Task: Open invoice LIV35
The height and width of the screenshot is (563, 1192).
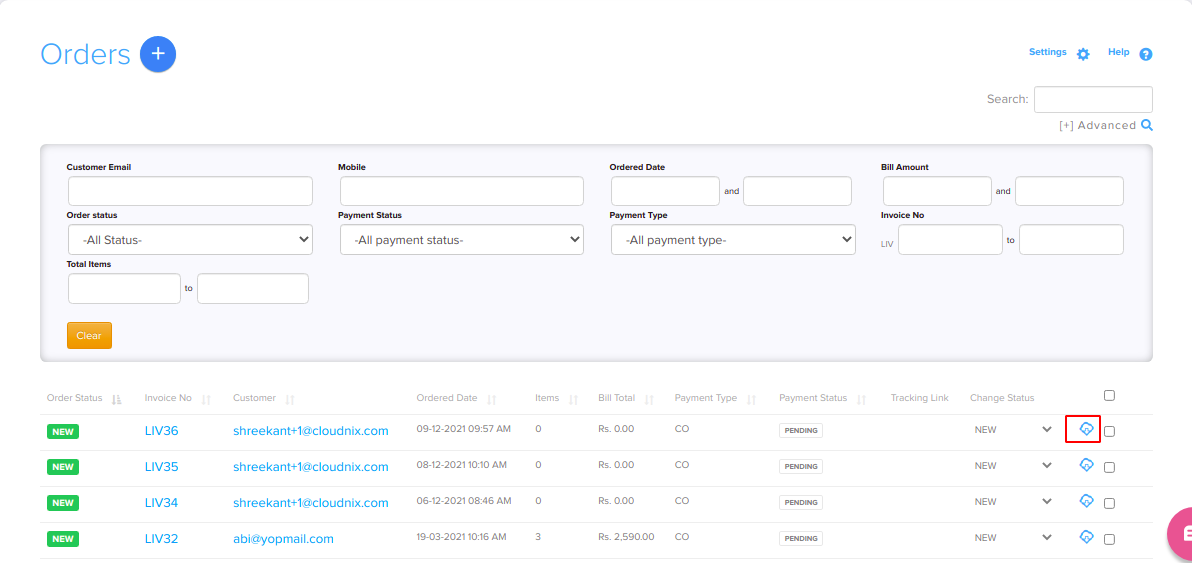Action: [x=161, y=467]
